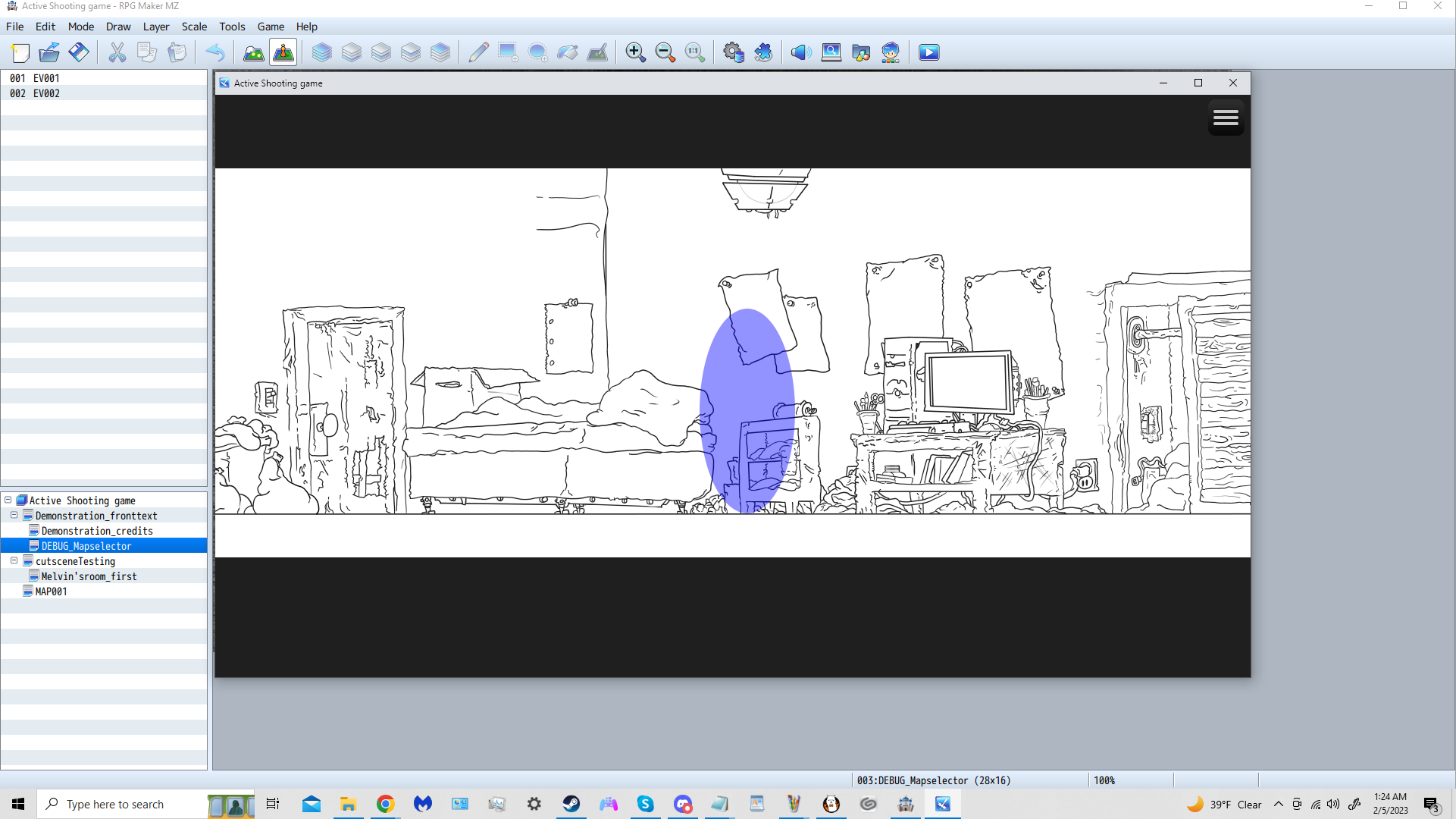The image size is (1456, 819).
Task: Select event 001 EV001 in list
Action: [104, 78]
